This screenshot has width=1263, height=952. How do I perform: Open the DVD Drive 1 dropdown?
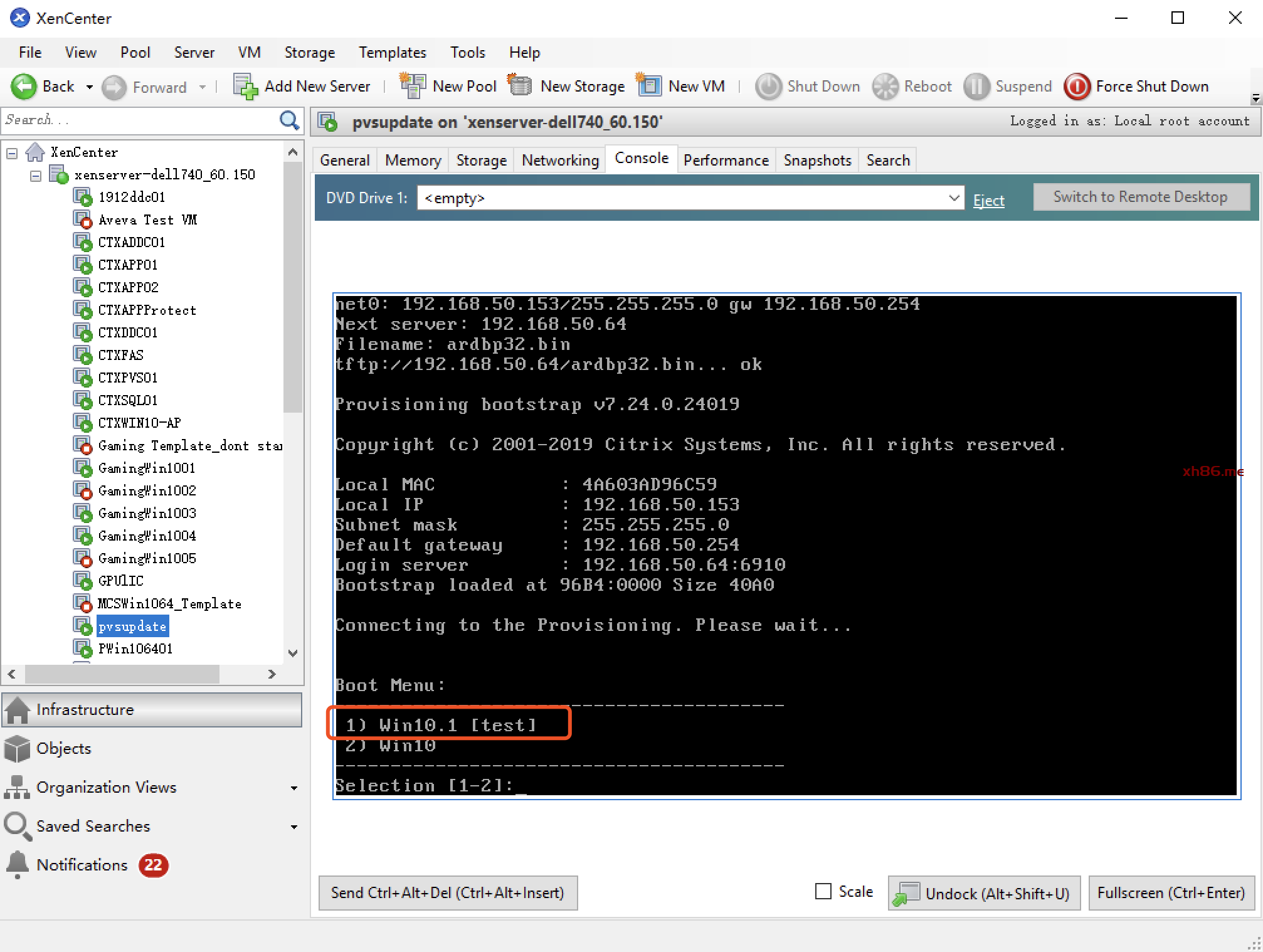[953, 198]
